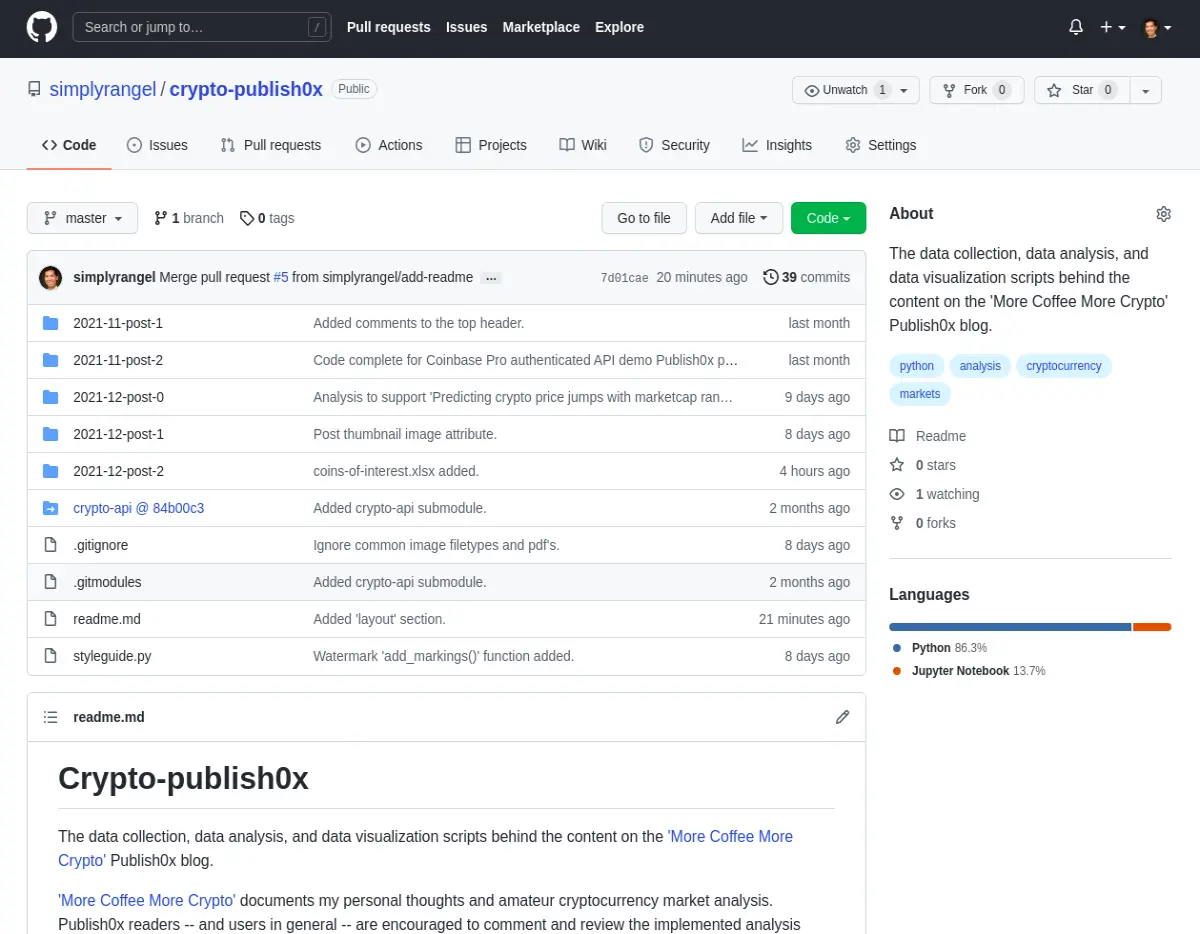The height and width of the screenshot is (934, 1200).
Task: Open the 2021-11-post-2 folder
Action: pos(118,360)
